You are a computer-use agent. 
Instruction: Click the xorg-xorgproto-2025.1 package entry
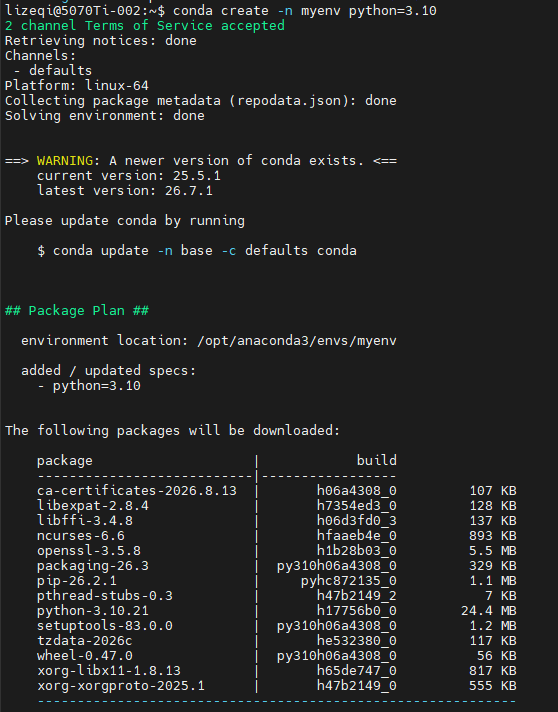pyautogui.click(x=121, y=685)
